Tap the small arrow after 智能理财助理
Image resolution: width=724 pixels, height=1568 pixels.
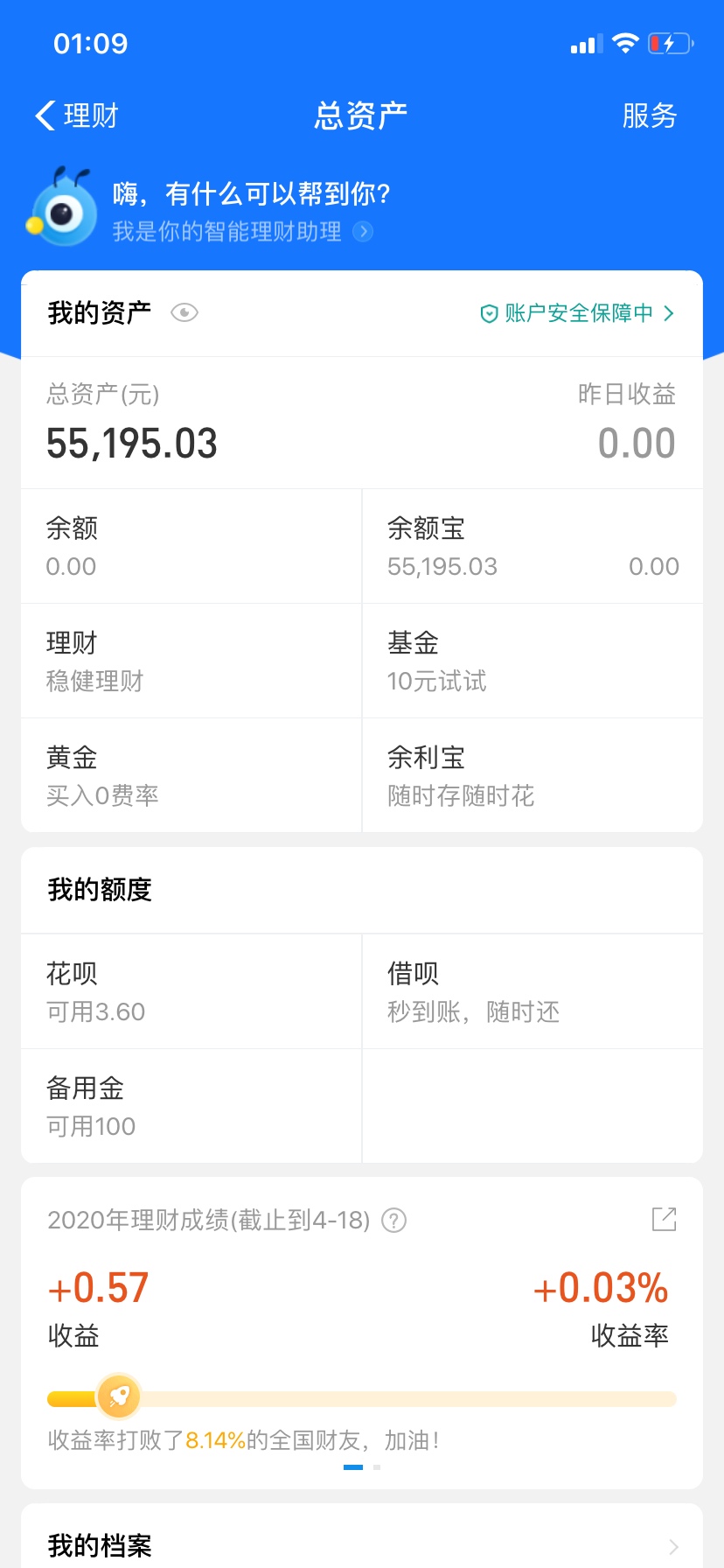pyautogui.click(x=362, y=232)
